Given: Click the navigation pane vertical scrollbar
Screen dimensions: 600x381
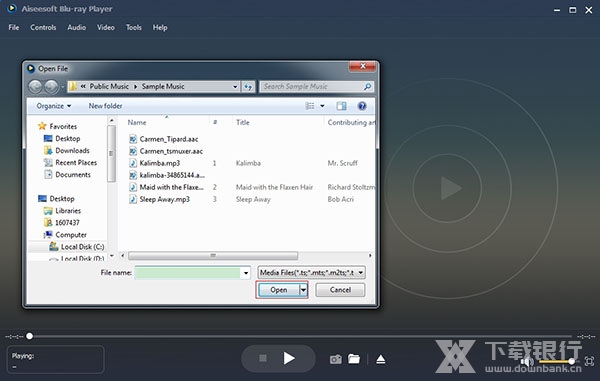Looking at the screenshot, I should click(111, 153).
